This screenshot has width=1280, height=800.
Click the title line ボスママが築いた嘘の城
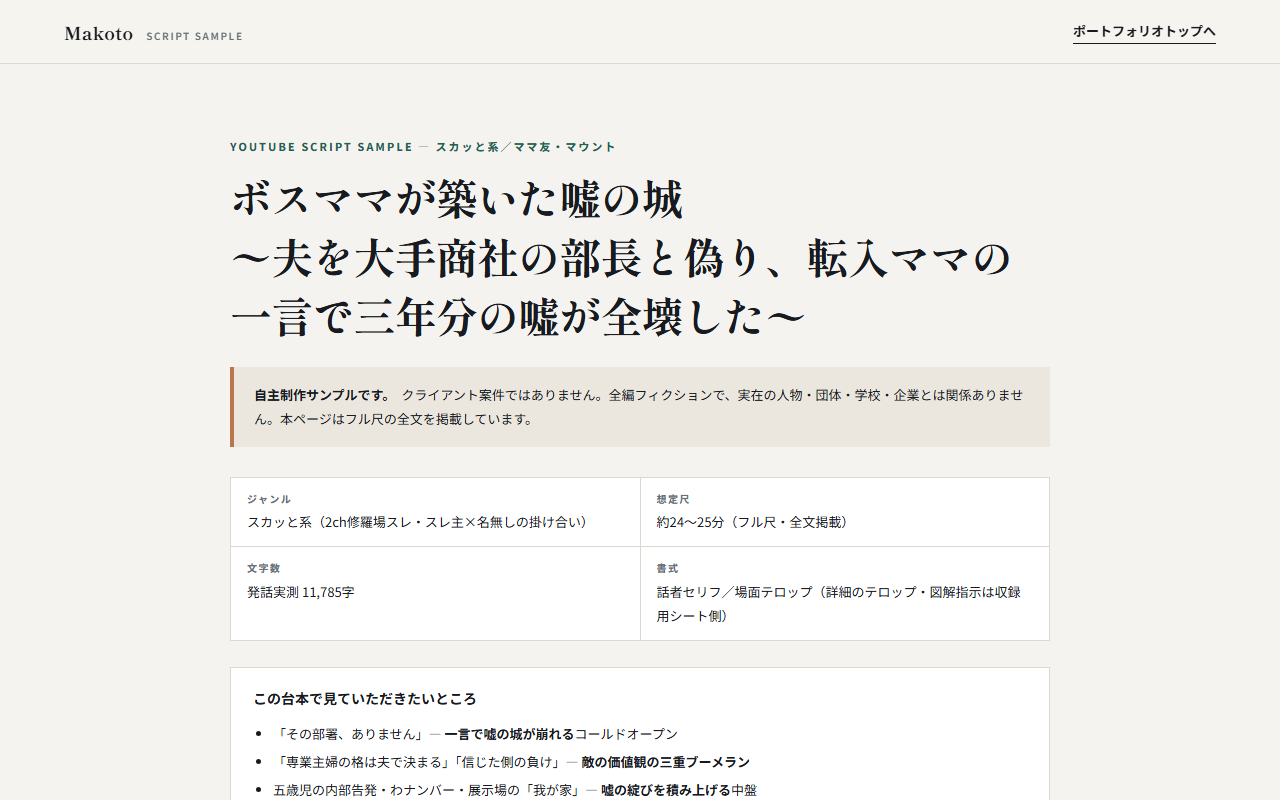458,200
